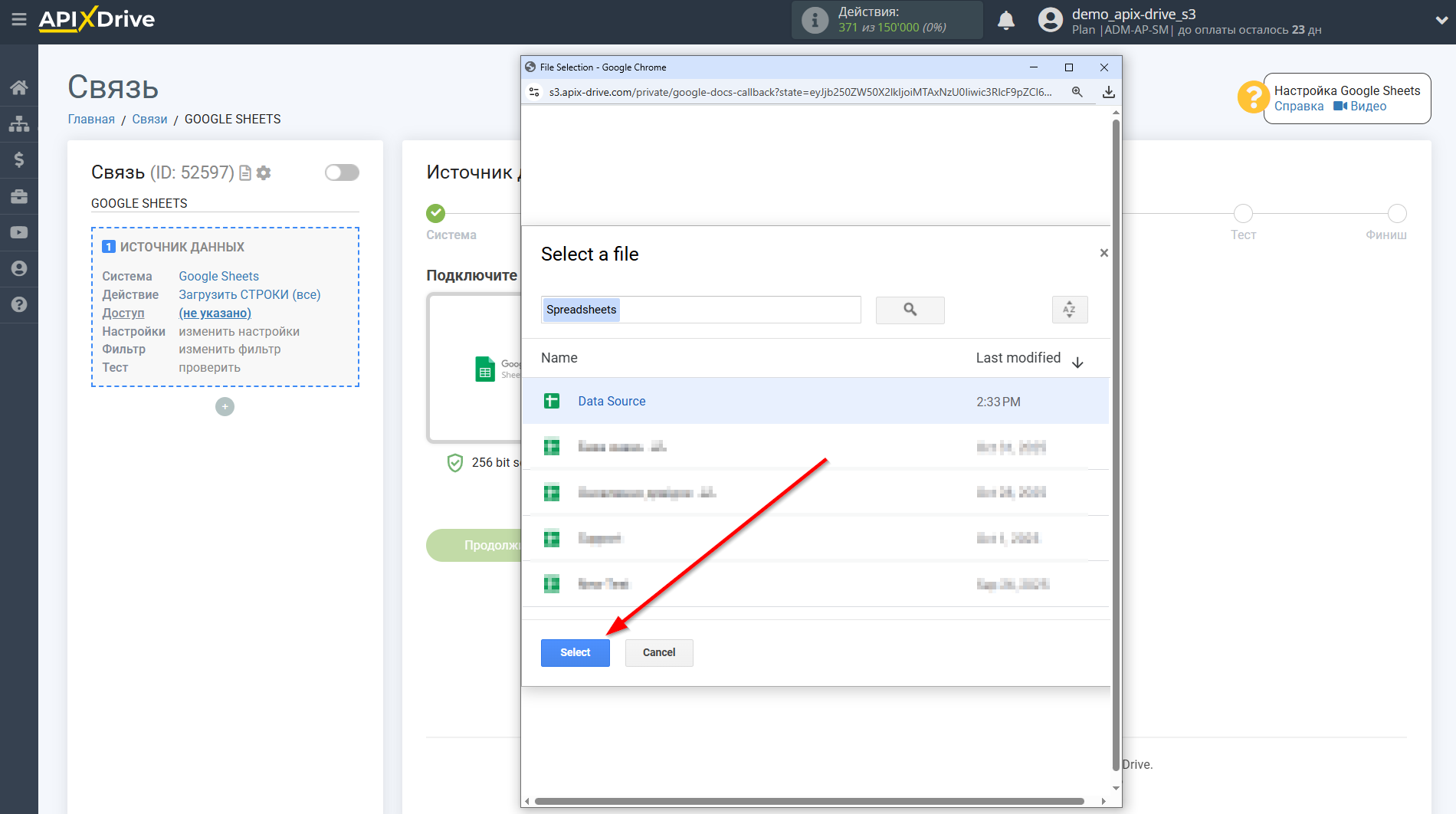Click the notifications bell icon
Image resolution: width=1456 pixels, height=814 pixels.
[1006, 20]
